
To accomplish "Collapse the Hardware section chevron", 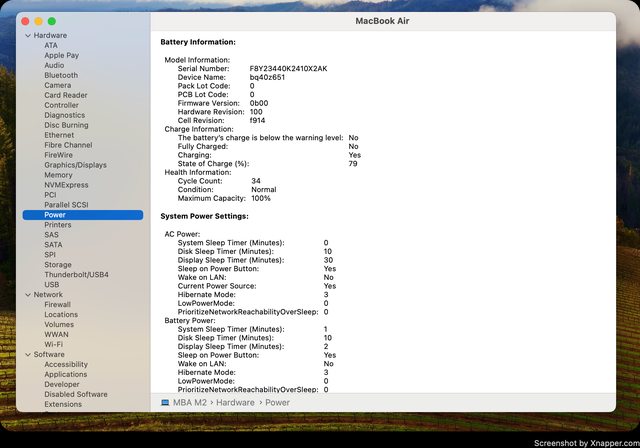I will [x=28, y=35].
